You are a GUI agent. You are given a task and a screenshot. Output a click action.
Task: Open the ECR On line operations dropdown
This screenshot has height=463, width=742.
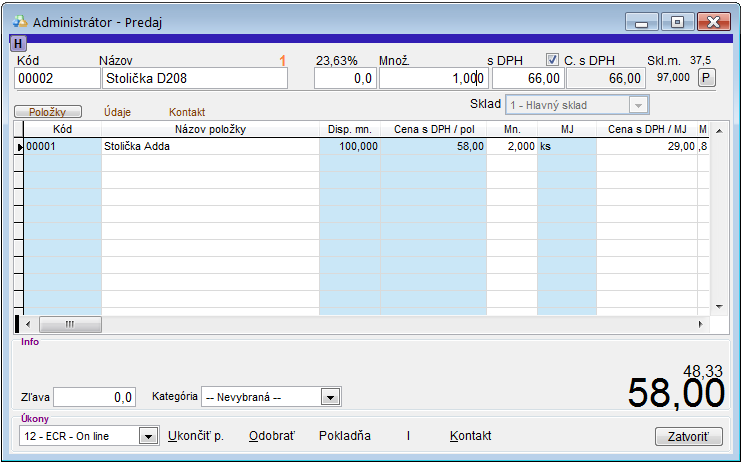pos(148,436)
